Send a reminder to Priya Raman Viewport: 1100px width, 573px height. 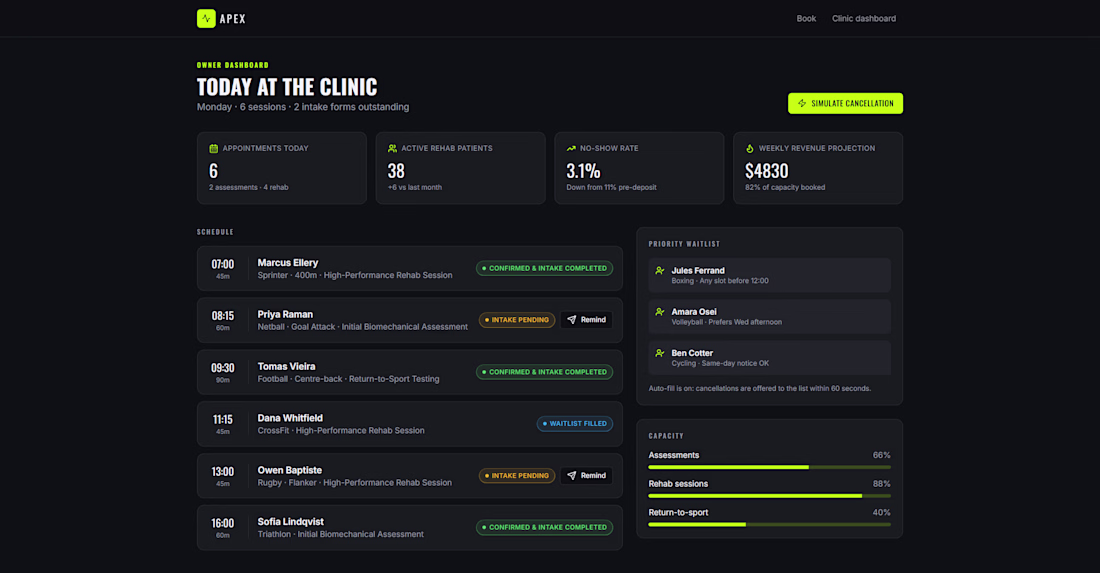pyautogui.click(x=586, y=320)
